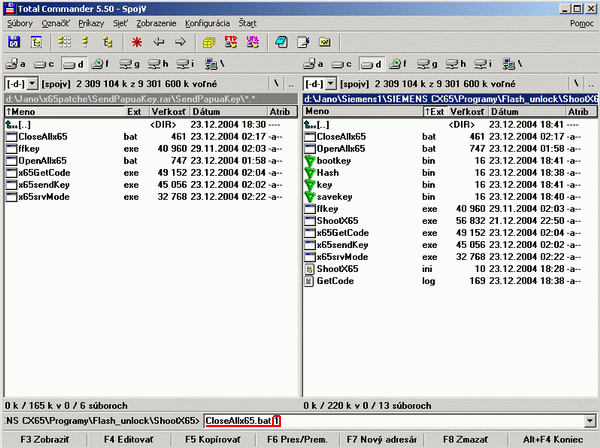Switch to brief view toolbar icon
This screenshot has width=600, height=448.
pos(64,42)
